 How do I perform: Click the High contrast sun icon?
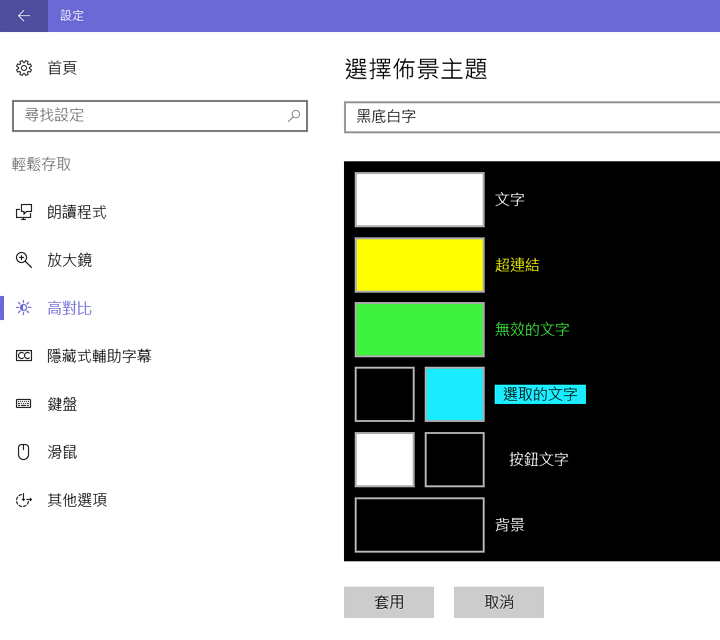[x=24, y=308]
